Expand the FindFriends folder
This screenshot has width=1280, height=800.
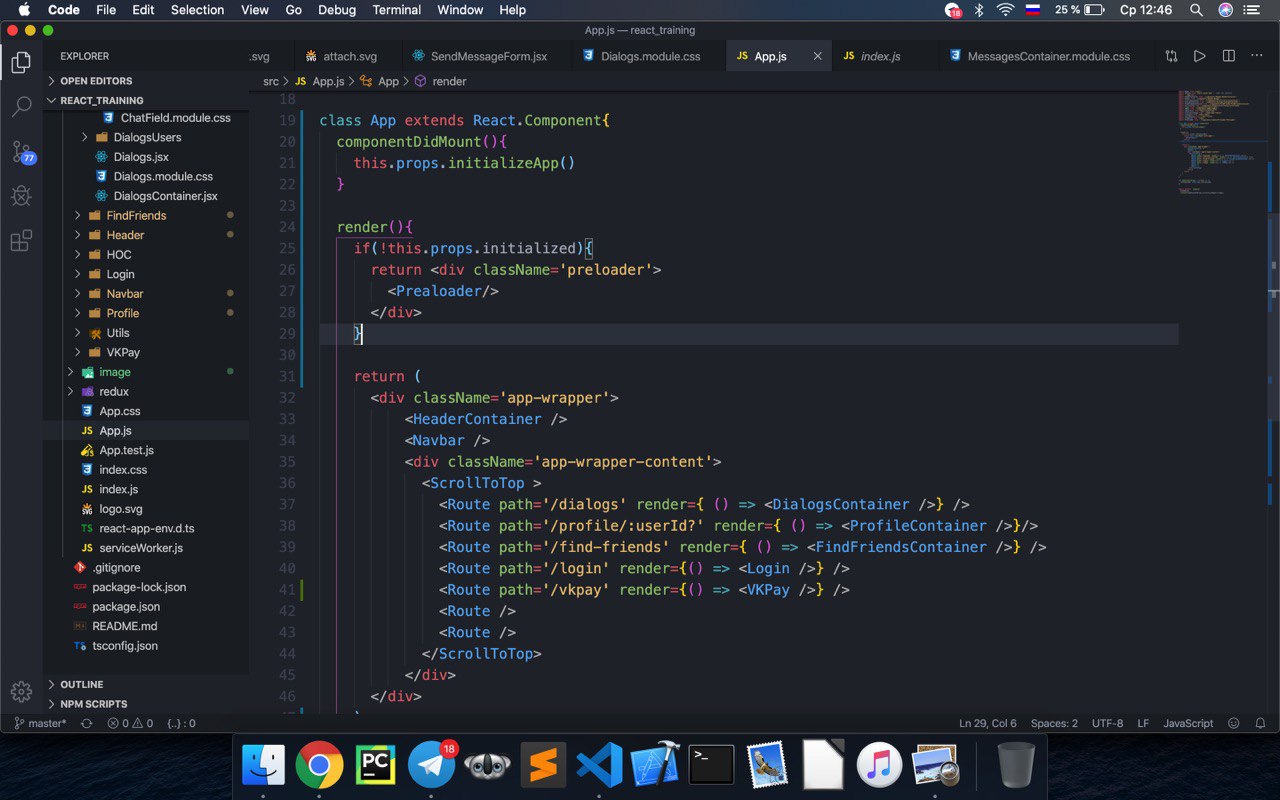pyautogui.click(x=136, y=215)
